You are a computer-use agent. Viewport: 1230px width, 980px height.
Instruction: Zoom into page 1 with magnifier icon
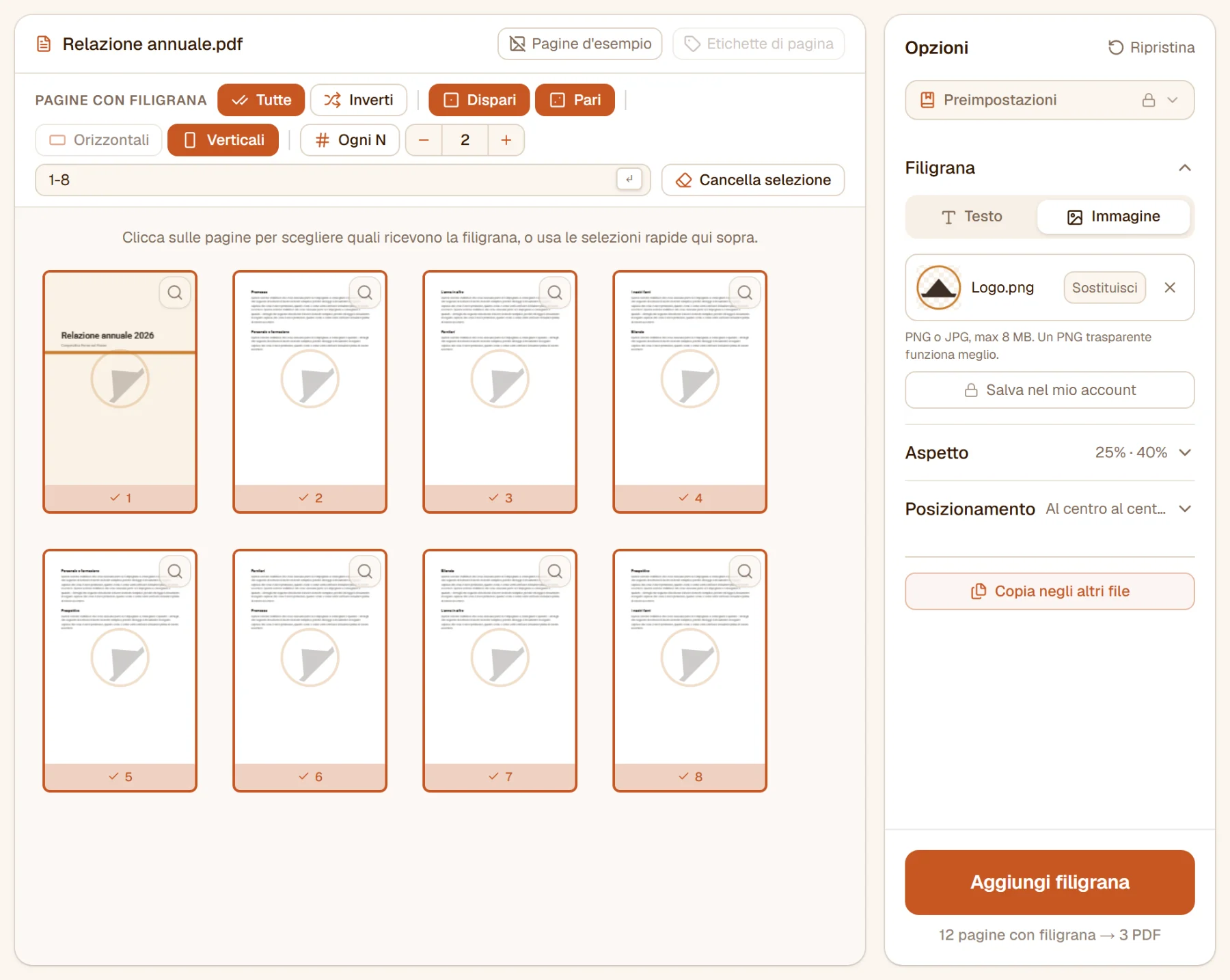pyautogui.click(x=175, y=292)
